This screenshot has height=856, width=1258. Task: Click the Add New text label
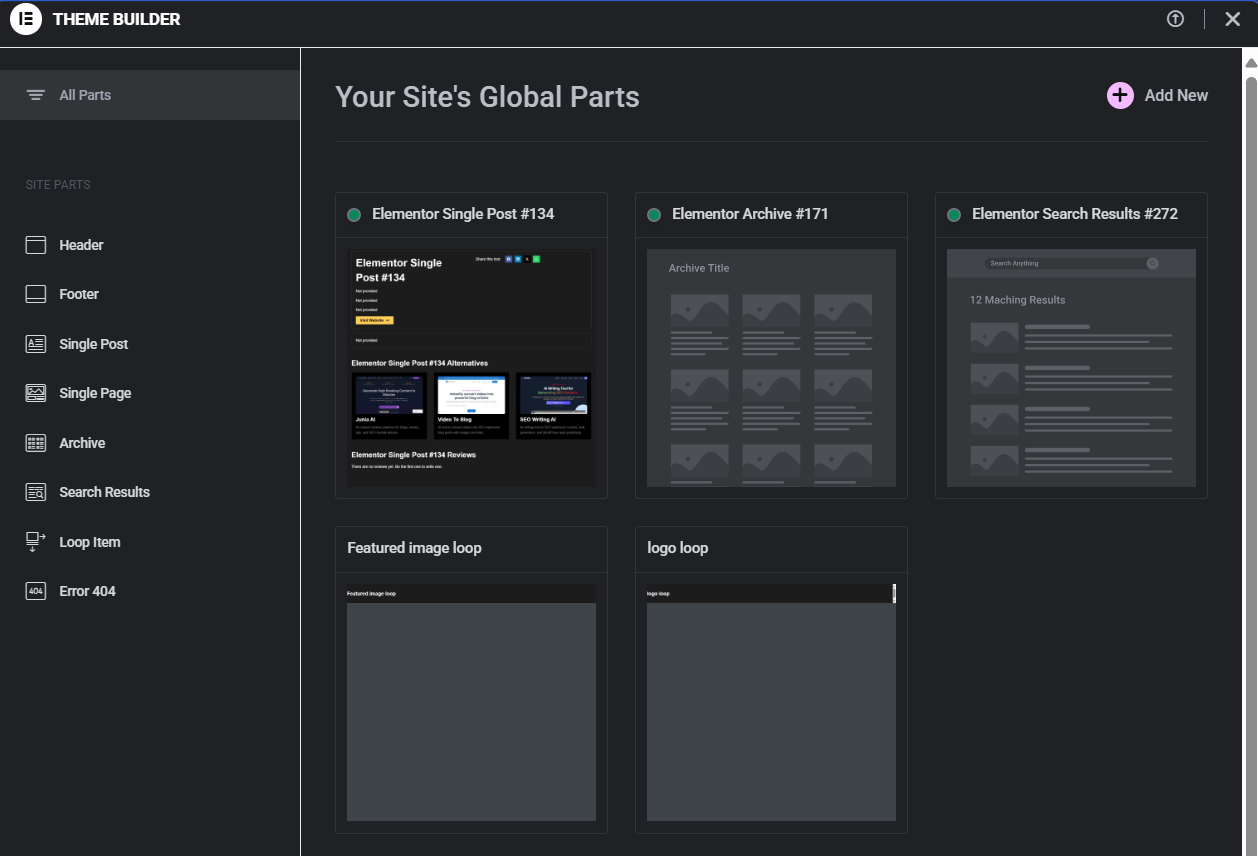(x=1176, y=95)
